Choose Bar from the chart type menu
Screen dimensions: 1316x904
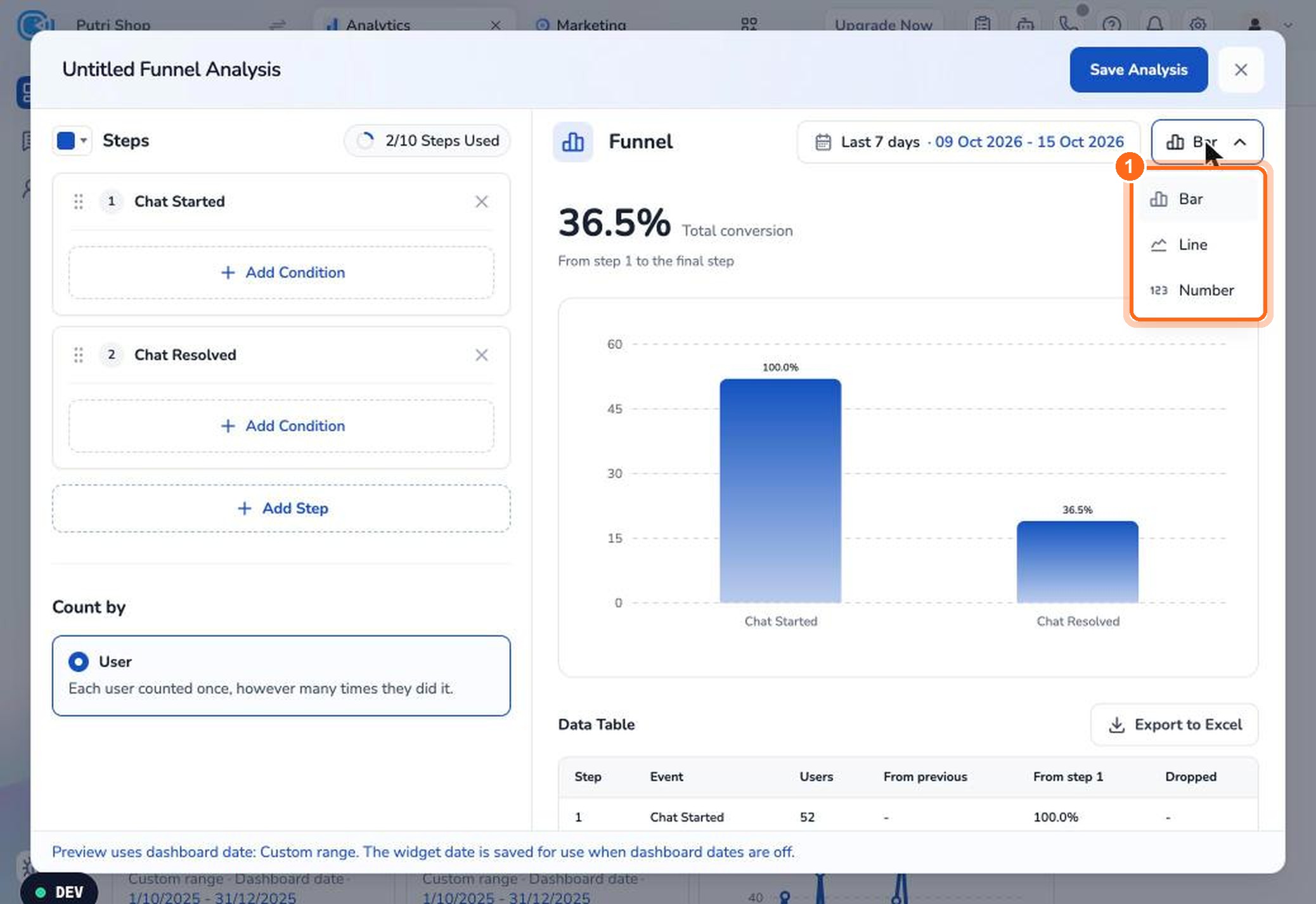pyautogui.click(x=1198, y=199)
